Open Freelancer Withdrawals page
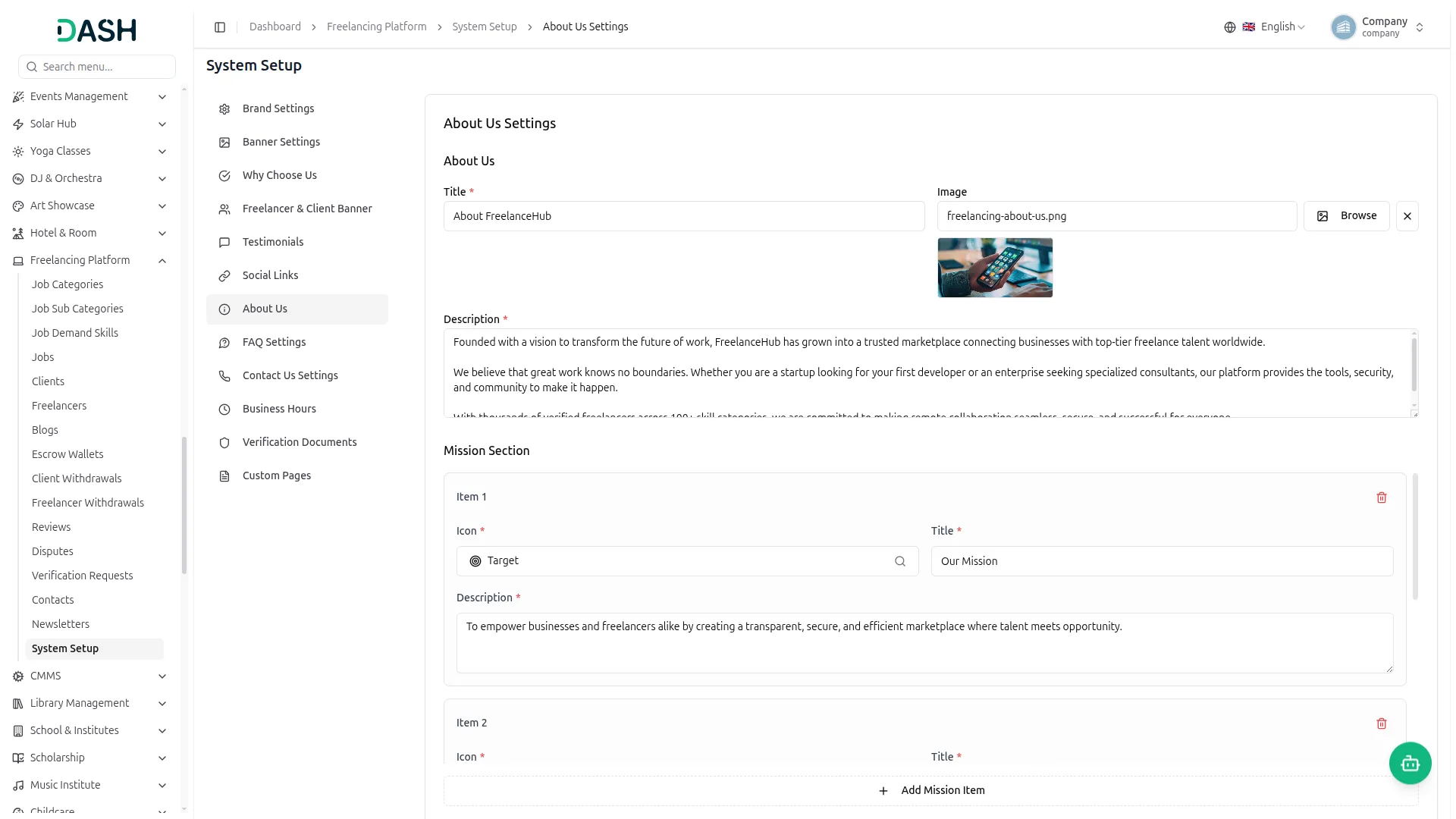The image size is (1456, 819). [x=88, y=503]
